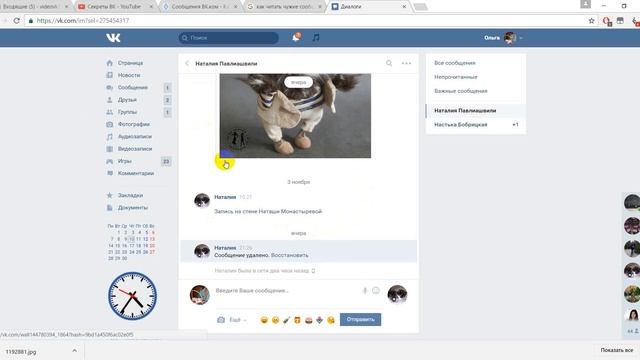Attach photo using camera icon
This screenshot has width=640, height=360.
coord(221,320)
